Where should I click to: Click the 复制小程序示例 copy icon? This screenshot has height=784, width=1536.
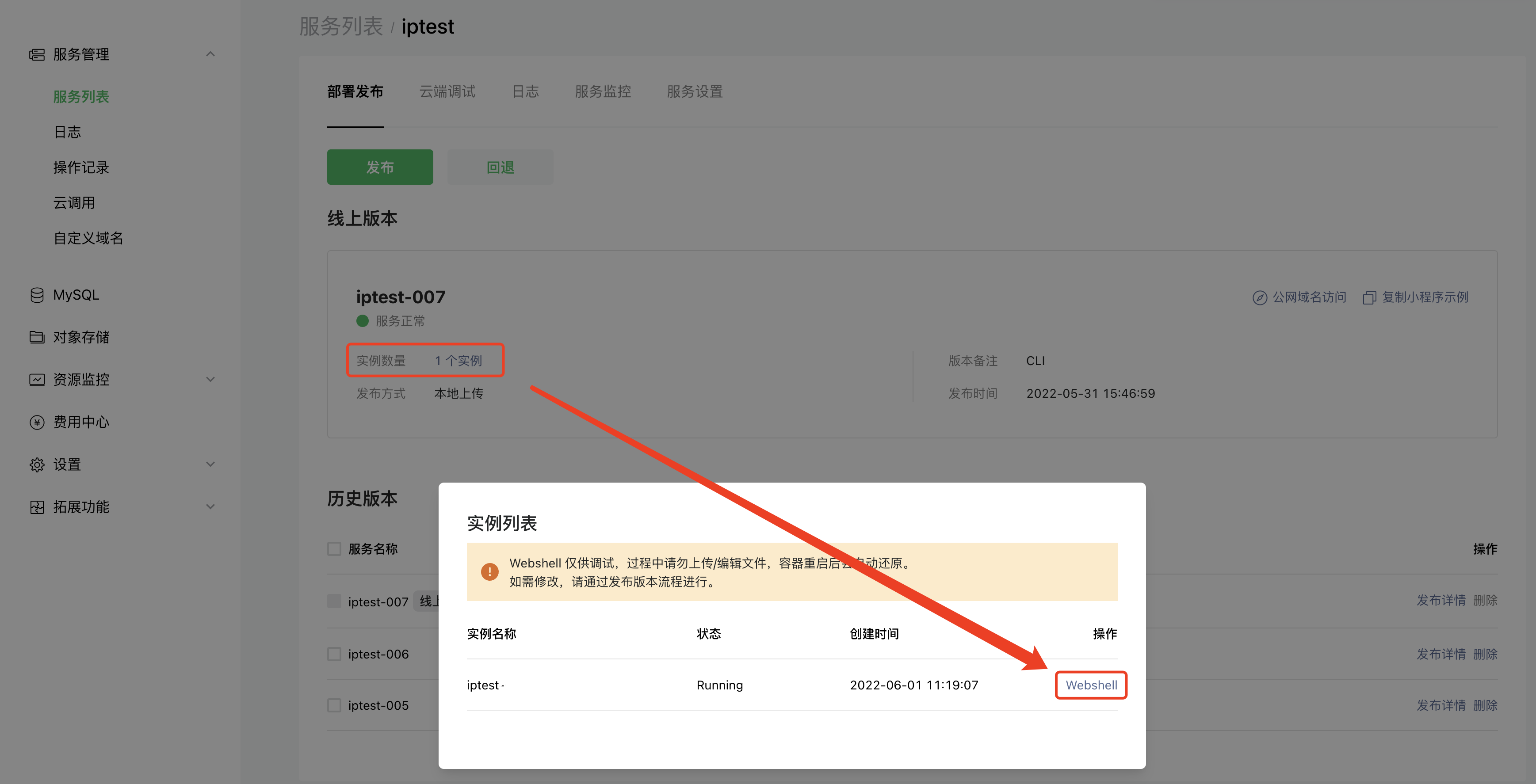[x=1369, y=297]
